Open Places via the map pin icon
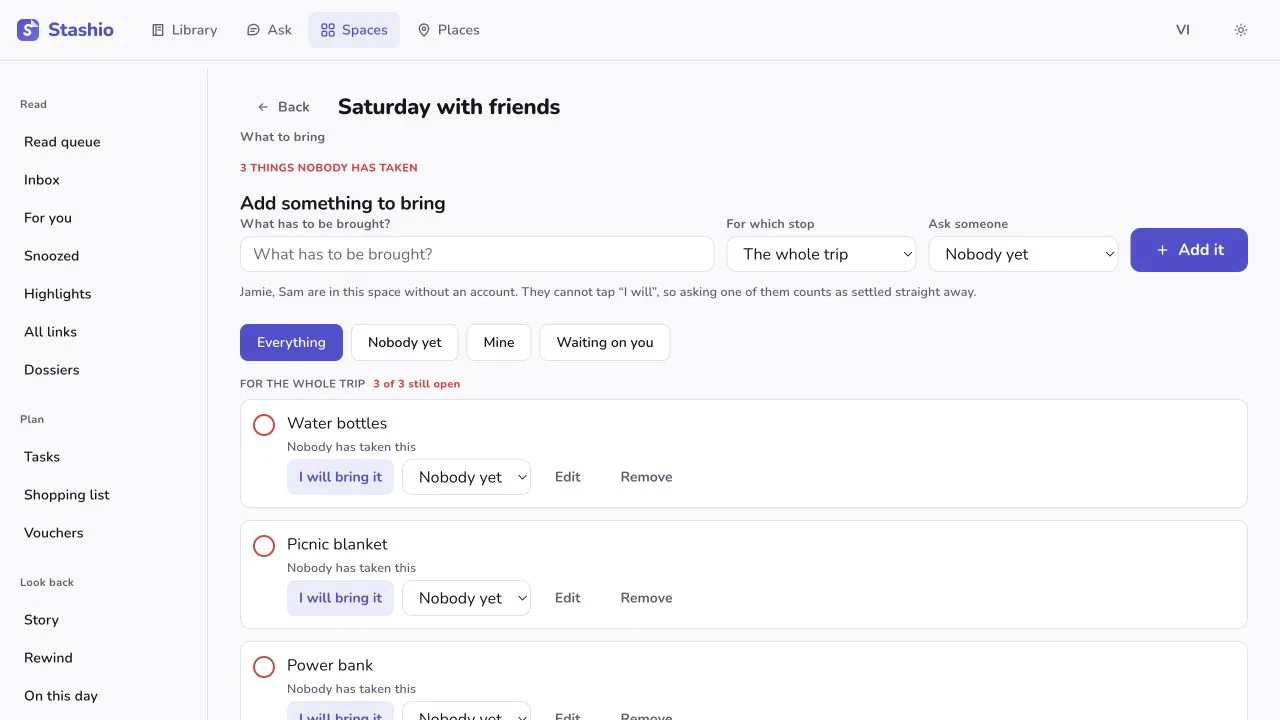This screenshot has width=1280, height=720. (424, 30)
